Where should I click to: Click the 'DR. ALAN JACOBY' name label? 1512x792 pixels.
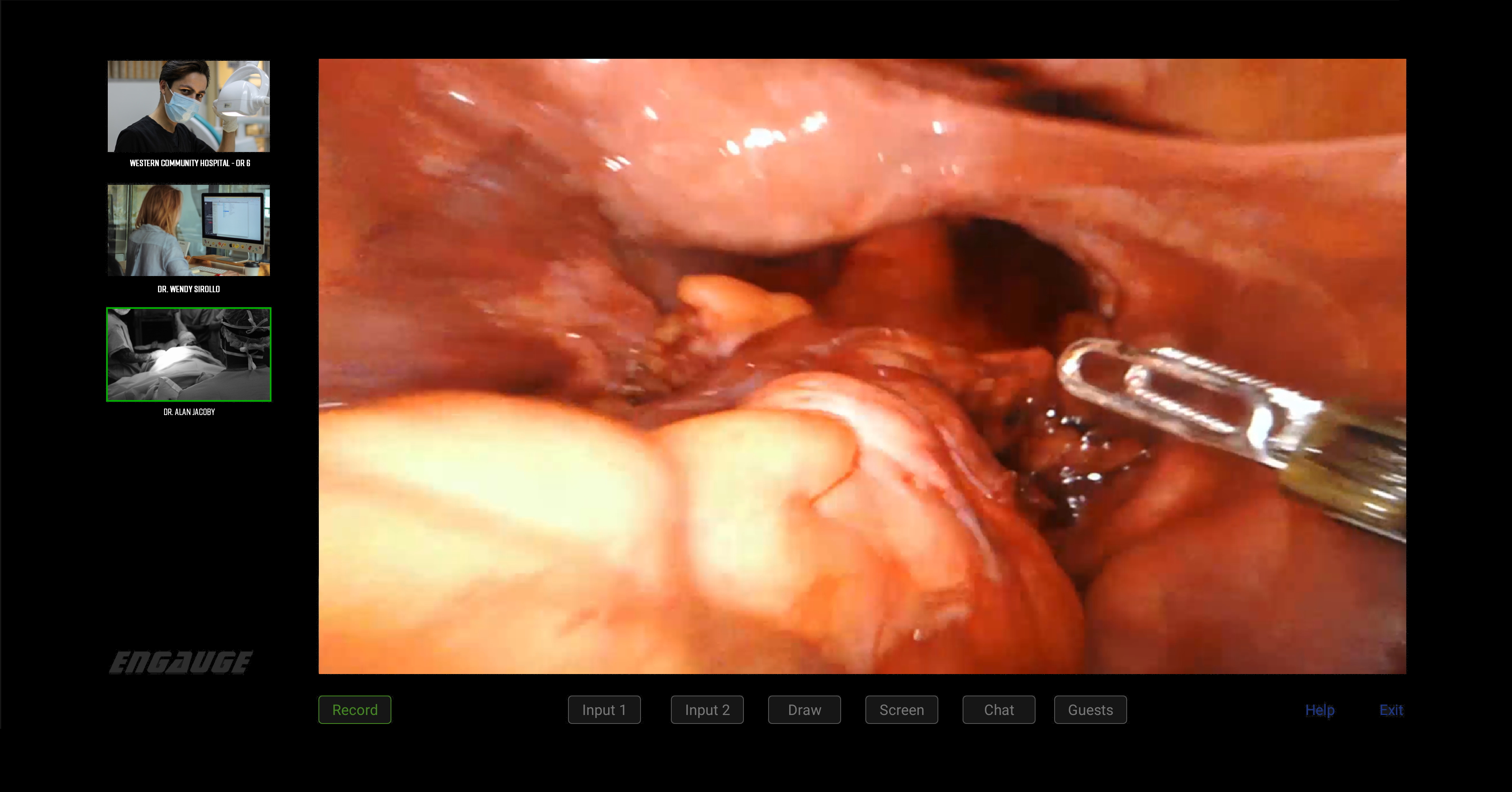coord(189,411)
